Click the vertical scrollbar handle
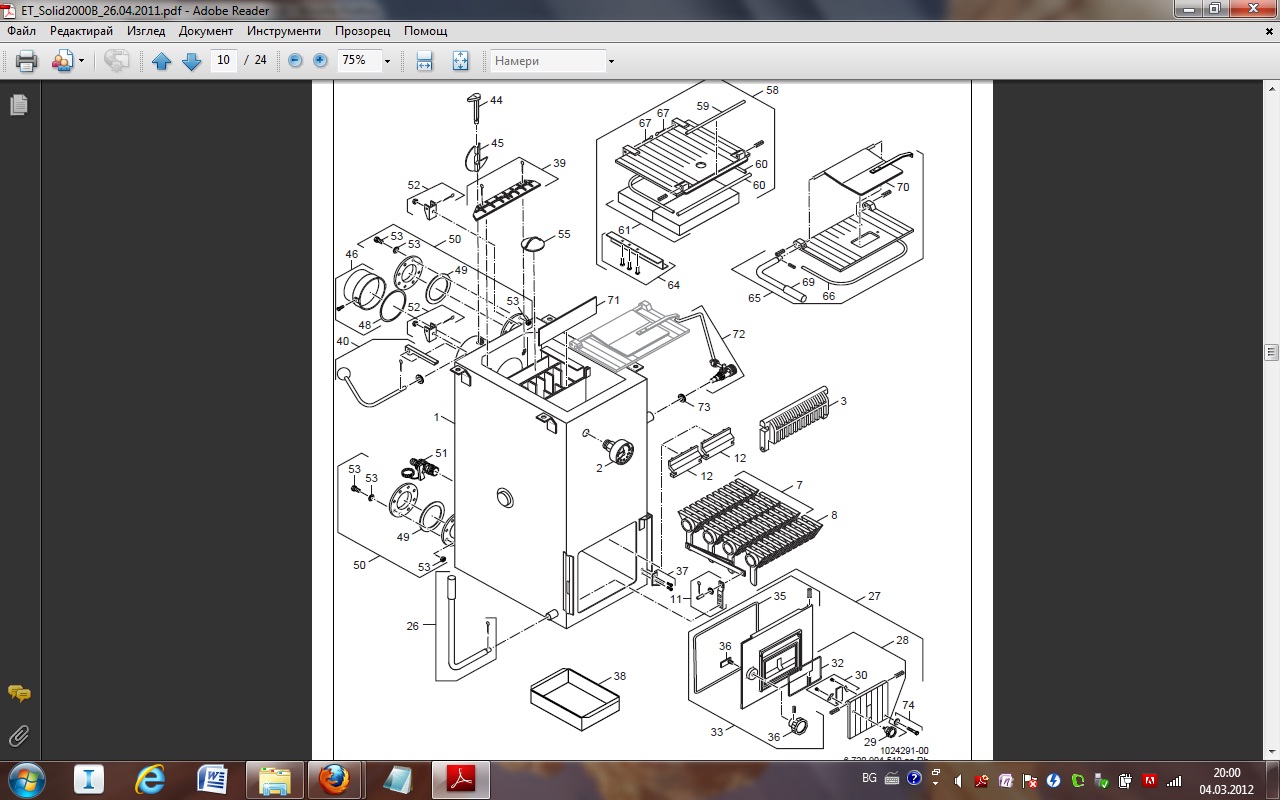The height and width of the screenshot is (800, 1280). pyautogui.click(x=1271, y=352)
